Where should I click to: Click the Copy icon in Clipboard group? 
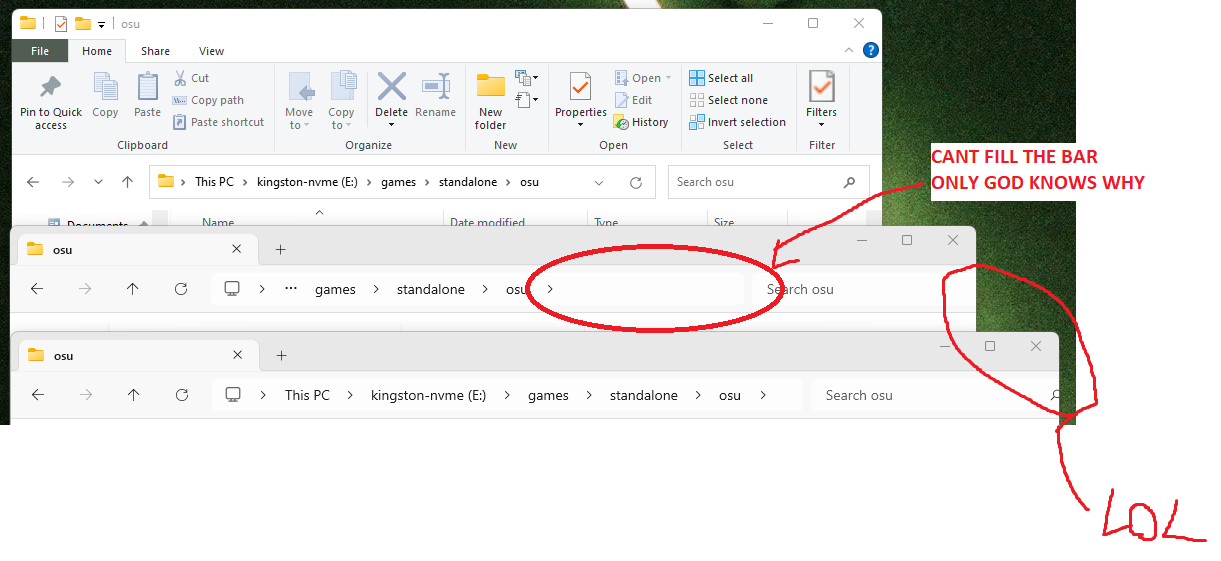(105, 96)
